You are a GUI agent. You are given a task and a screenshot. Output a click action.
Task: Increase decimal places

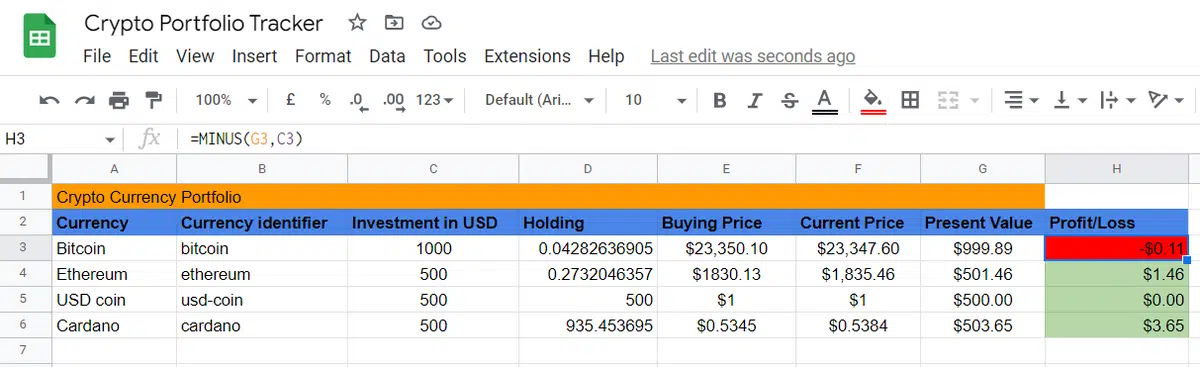coord(393,100)
